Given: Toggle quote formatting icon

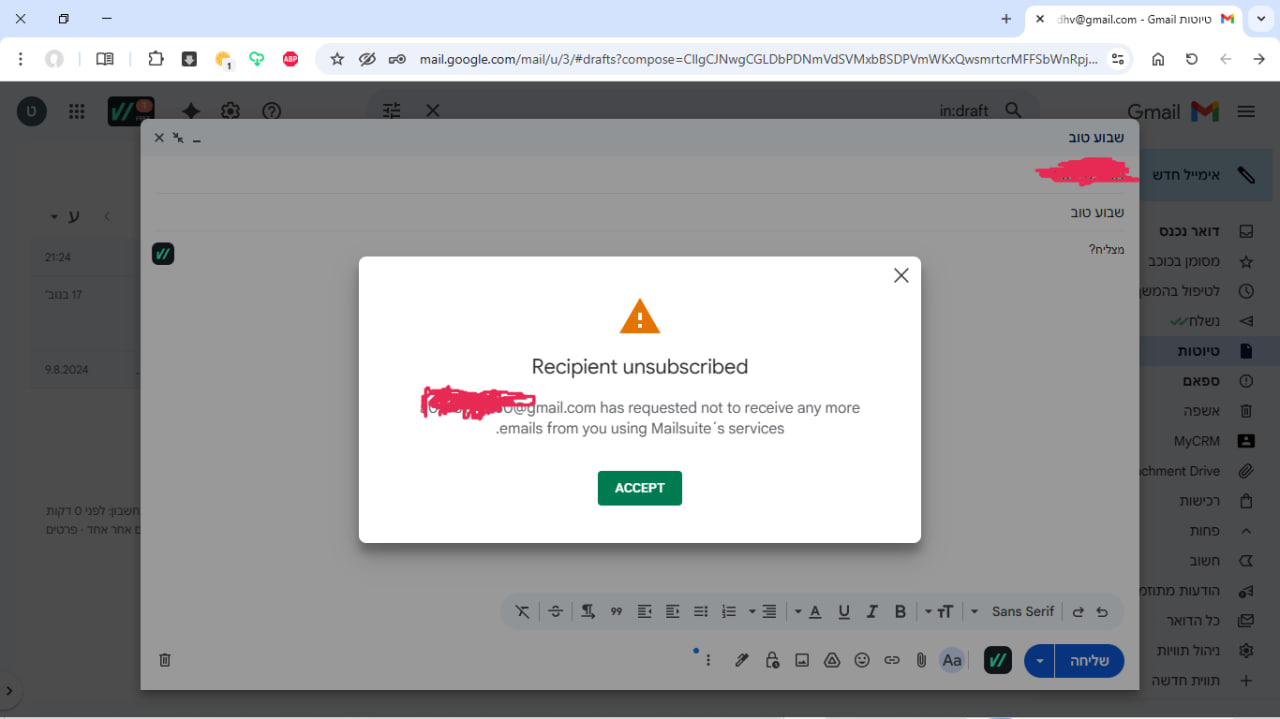Looking at the screenshot, I should (616, 611).
